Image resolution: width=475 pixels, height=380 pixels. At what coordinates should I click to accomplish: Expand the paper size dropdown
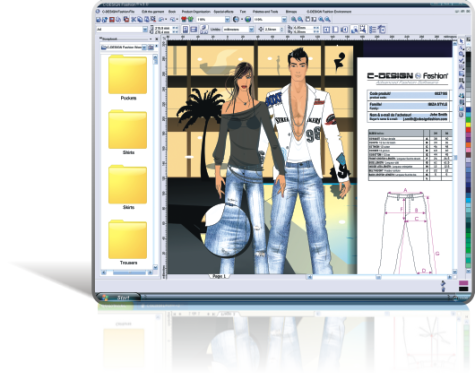click(x=145, y=30)
